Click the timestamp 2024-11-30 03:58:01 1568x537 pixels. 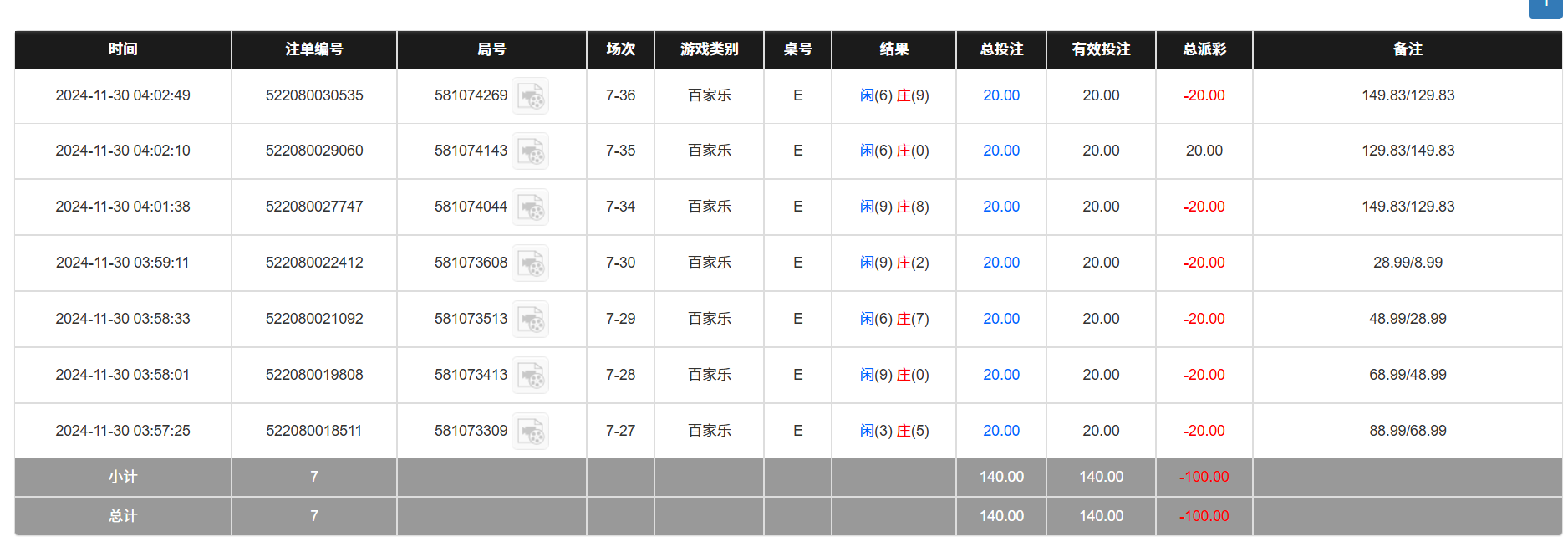click(x=123, y=375)
